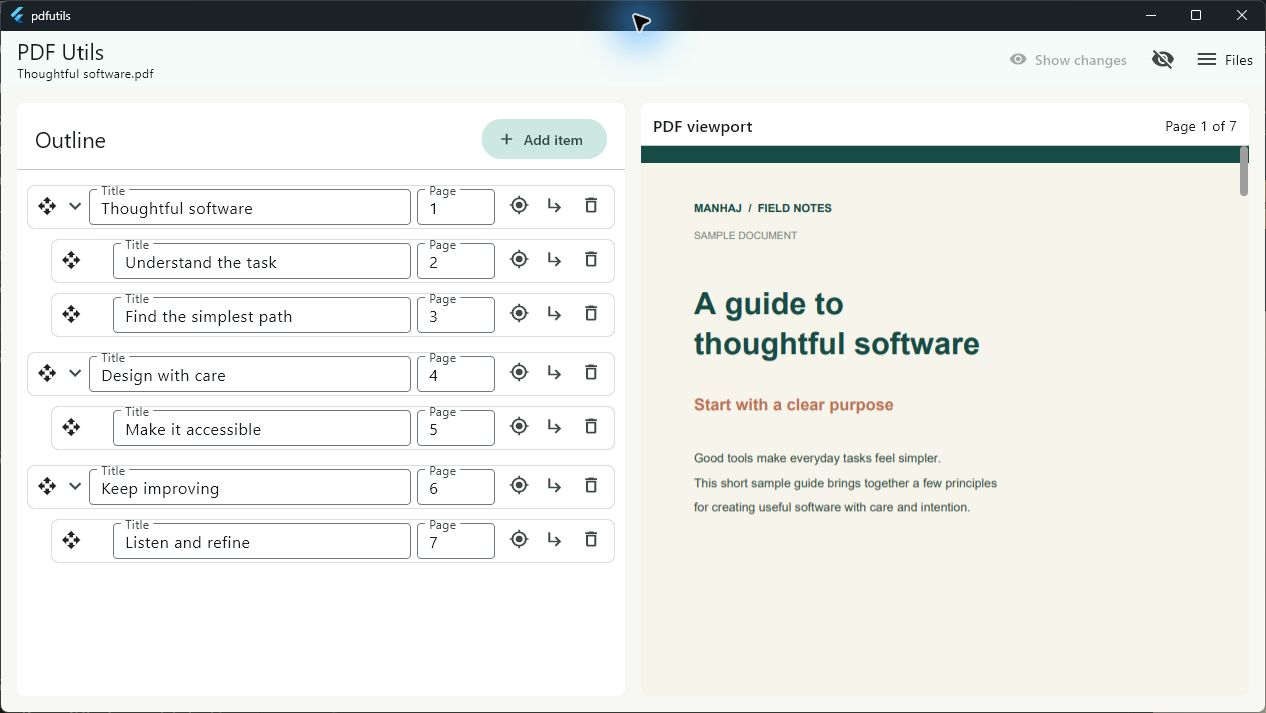Collapse the Keep improving group
1266x713 pixels.
(75, 486)
